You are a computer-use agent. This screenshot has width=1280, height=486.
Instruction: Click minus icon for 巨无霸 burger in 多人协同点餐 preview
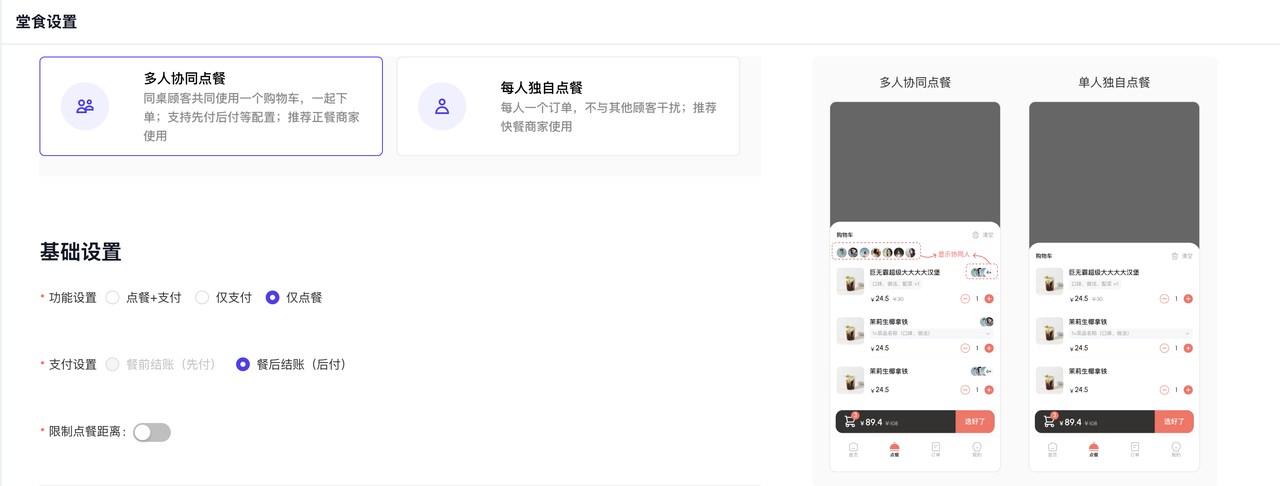(965, 299)
